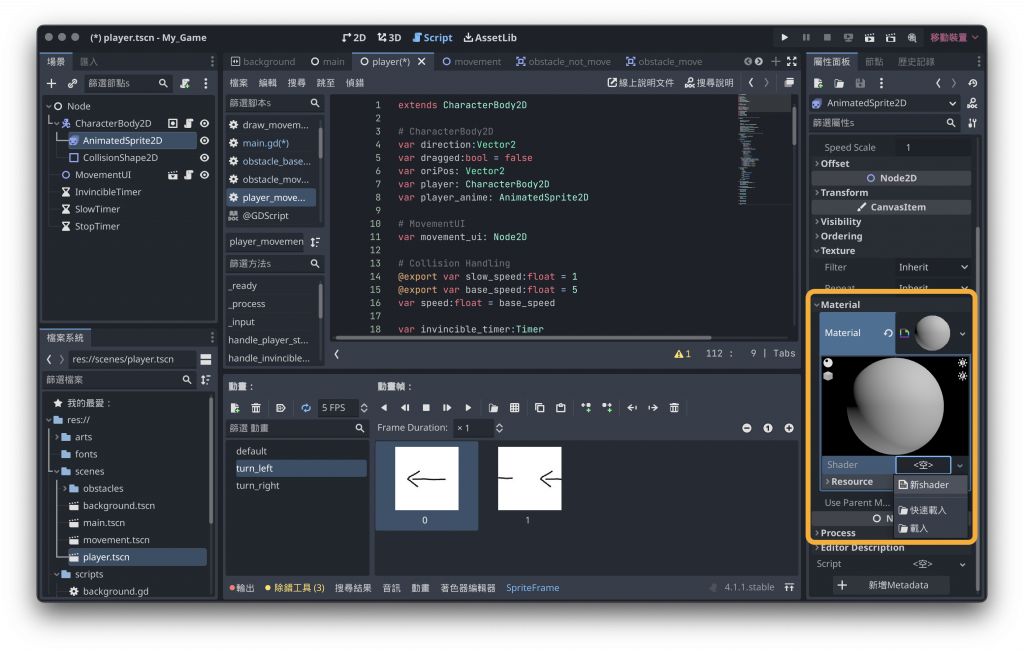The image size is (1024, 651).
Task: Click the add Metadata button
Action: point(891,585)
